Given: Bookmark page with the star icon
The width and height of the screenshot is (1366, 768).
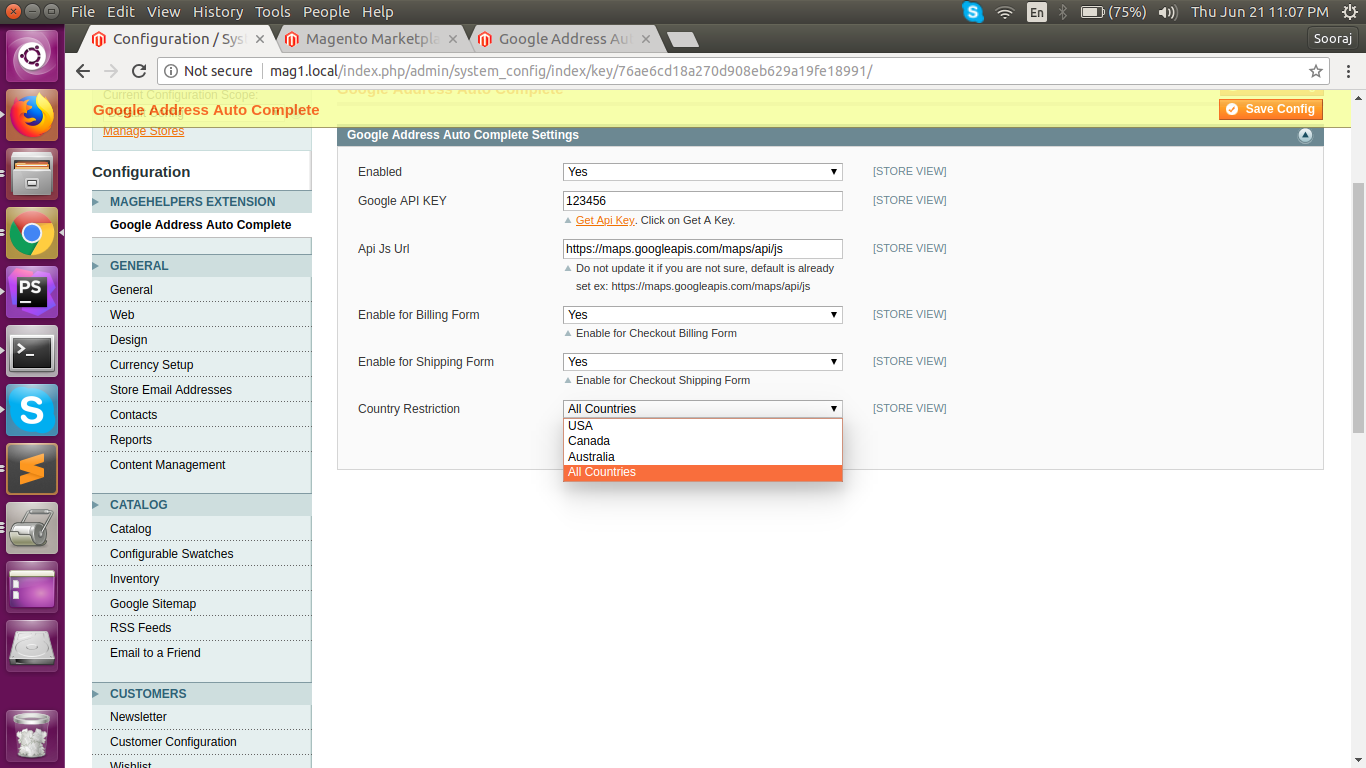Looking at the screenshot, I should pos(1316,71).
